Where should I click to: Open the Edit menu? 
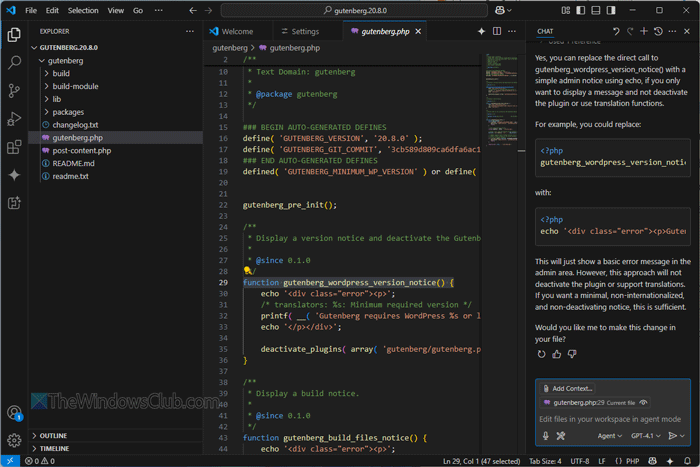pyautogui.click(x=52, y=10)
